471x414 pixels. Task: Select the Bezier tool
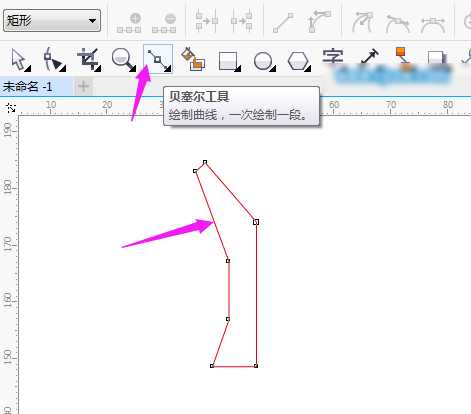pos(158,59)
